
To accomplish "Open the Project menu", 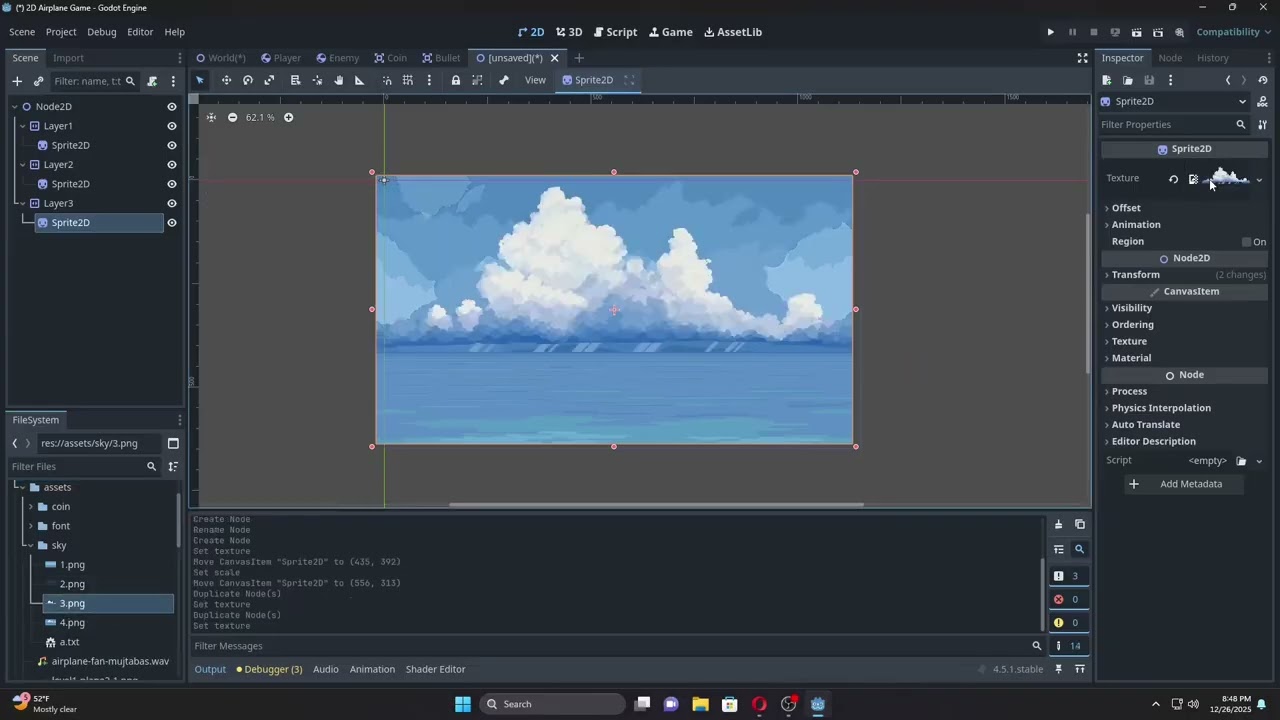I will [x=61, y=32].
